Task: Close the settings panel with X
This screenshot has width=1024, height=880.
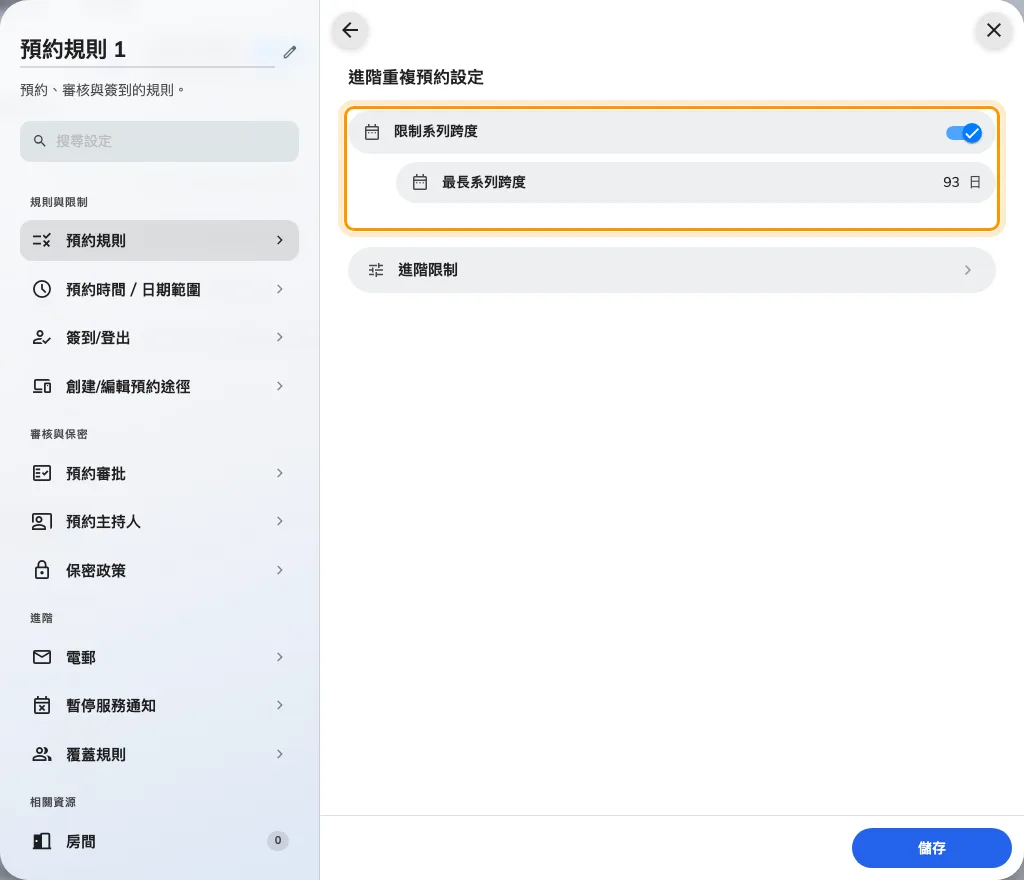Action: [993, 30]
